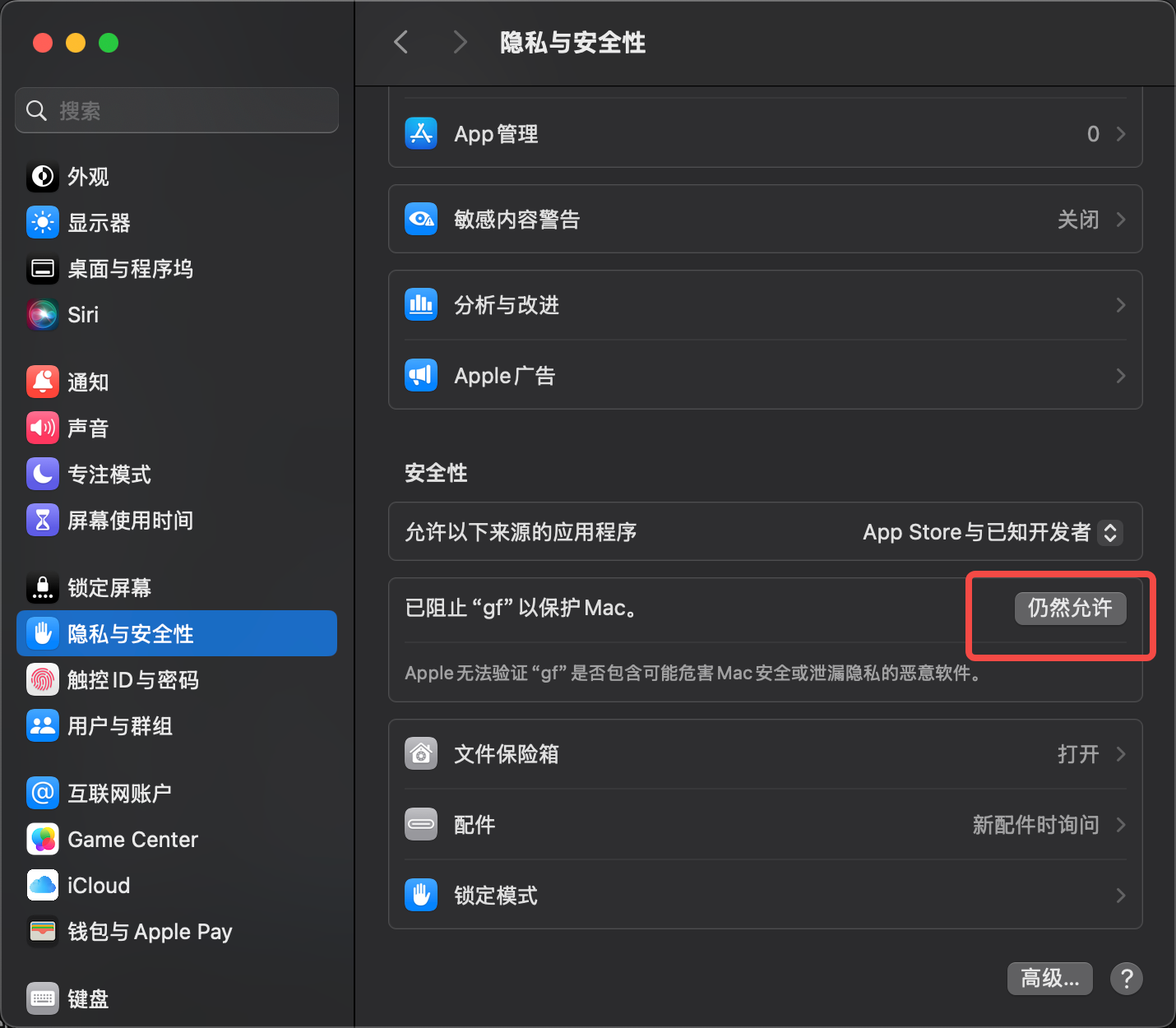The width and height of the screenshot is (1176, 1028).
Task: Expand 敏感内容警告 row chevron
Action: tap(1121, 219)
